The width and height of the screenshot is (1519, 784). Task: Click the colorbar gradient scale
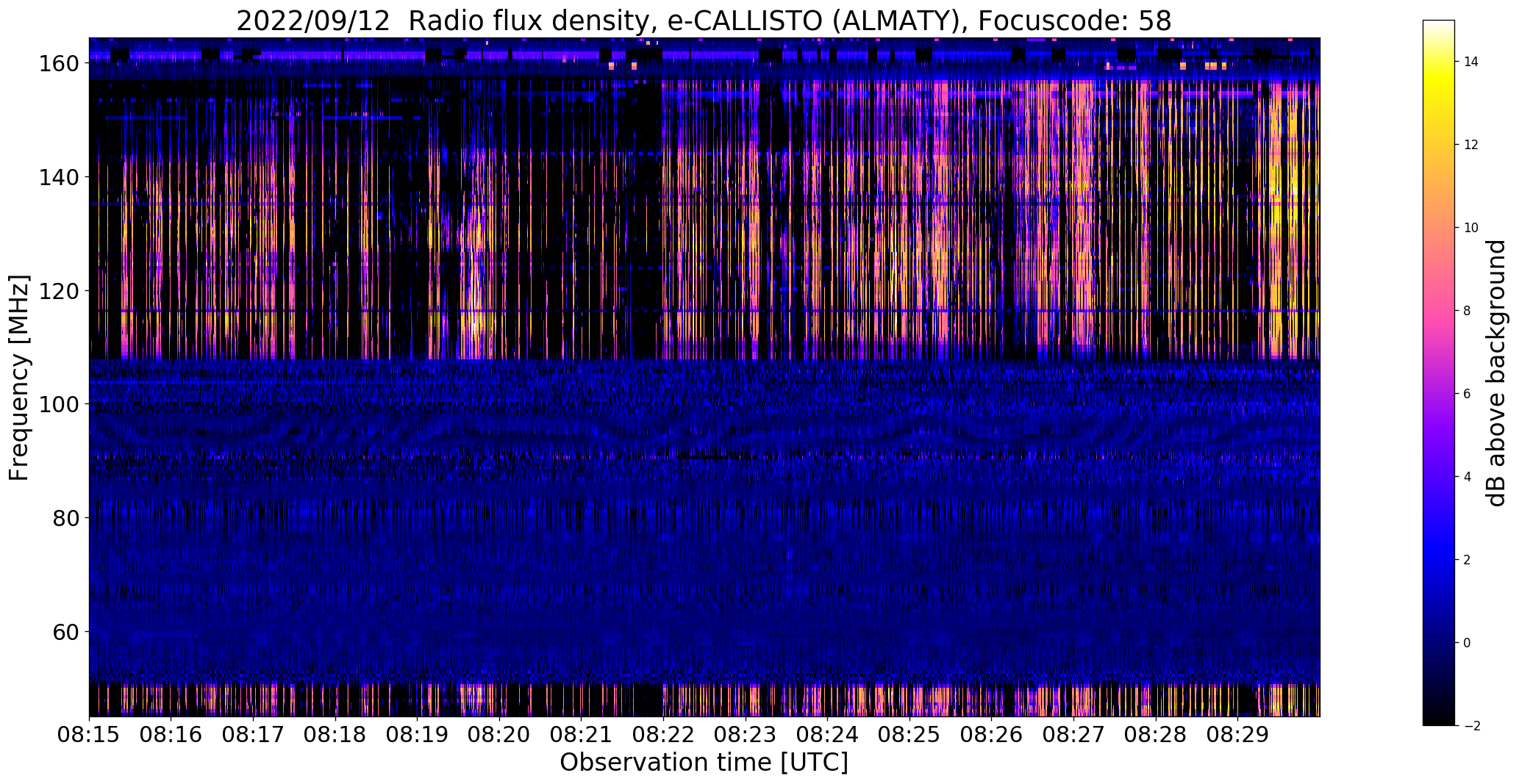coord(1439,373)
